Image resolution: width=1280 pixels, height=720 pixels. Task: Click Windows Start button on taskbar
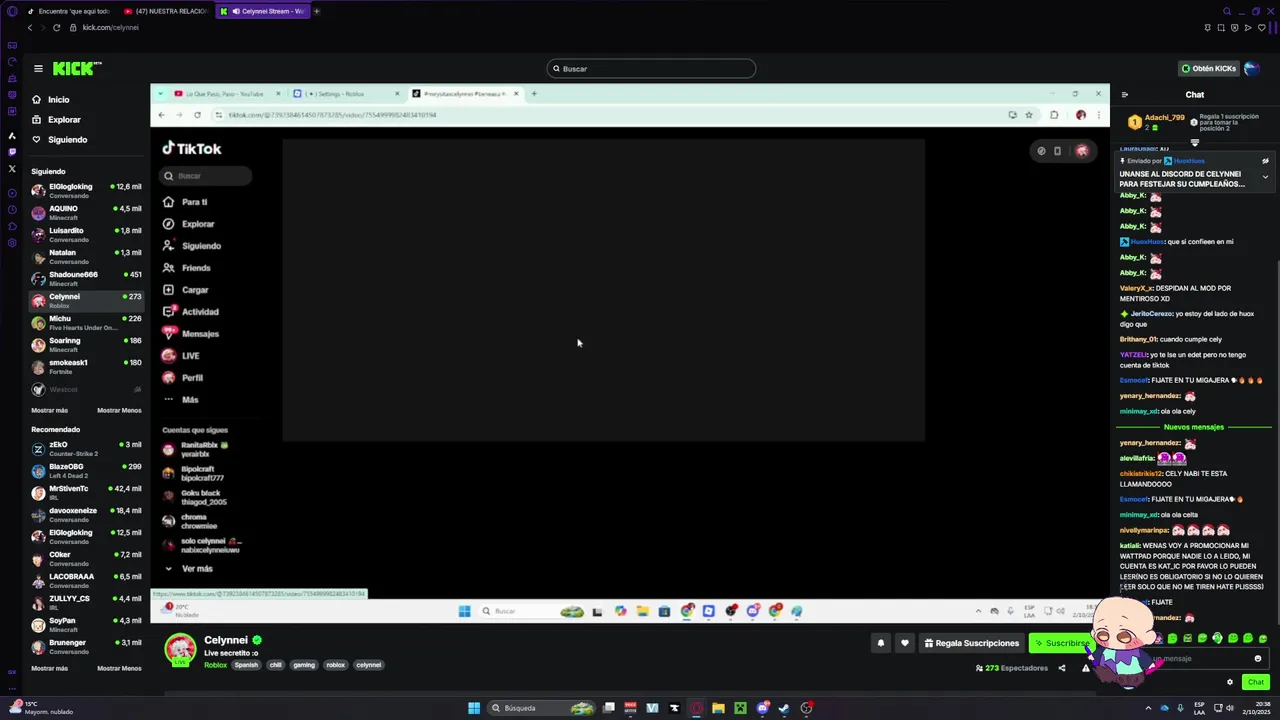point(474,708)
